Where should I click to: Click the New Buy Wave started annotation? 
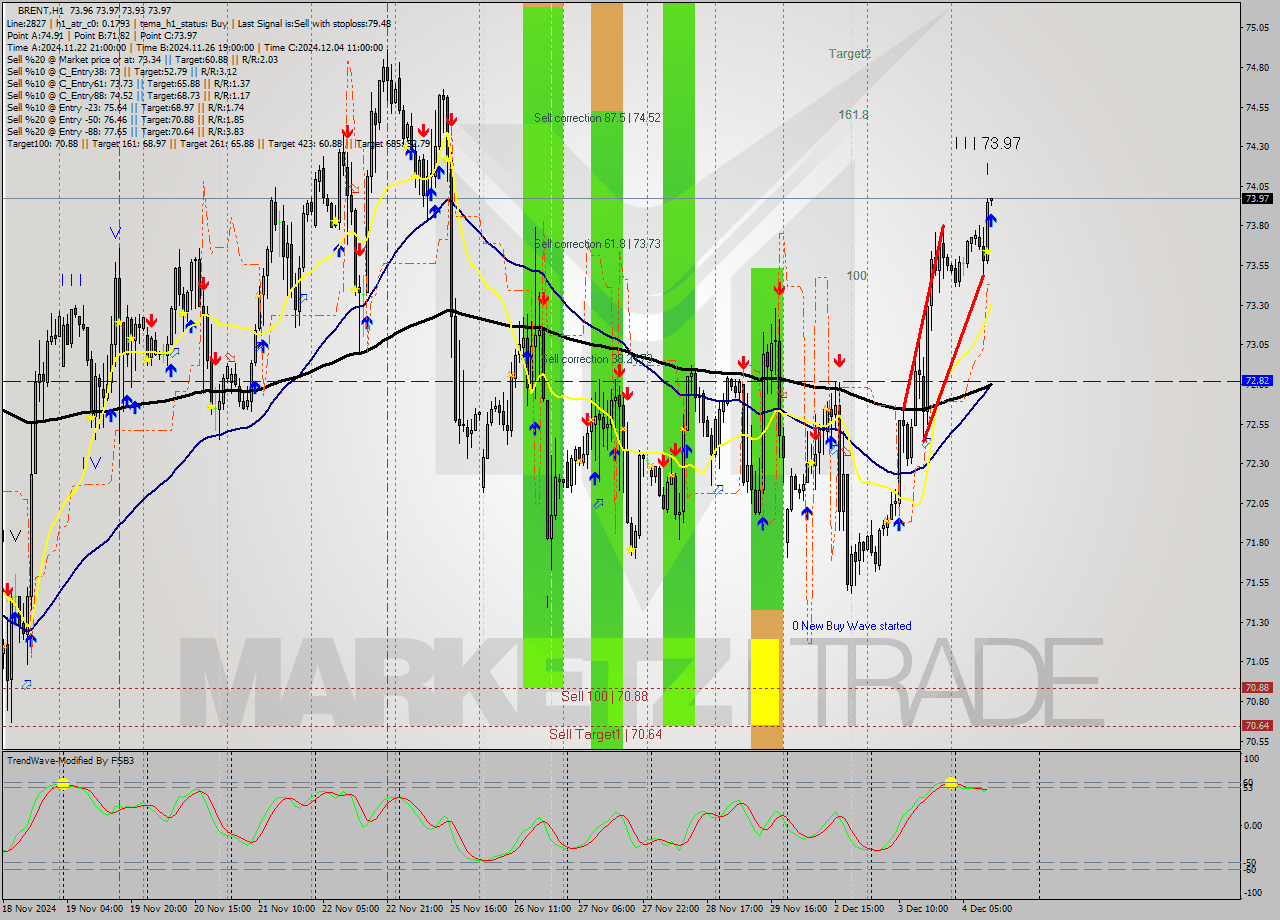pos(850,625)
